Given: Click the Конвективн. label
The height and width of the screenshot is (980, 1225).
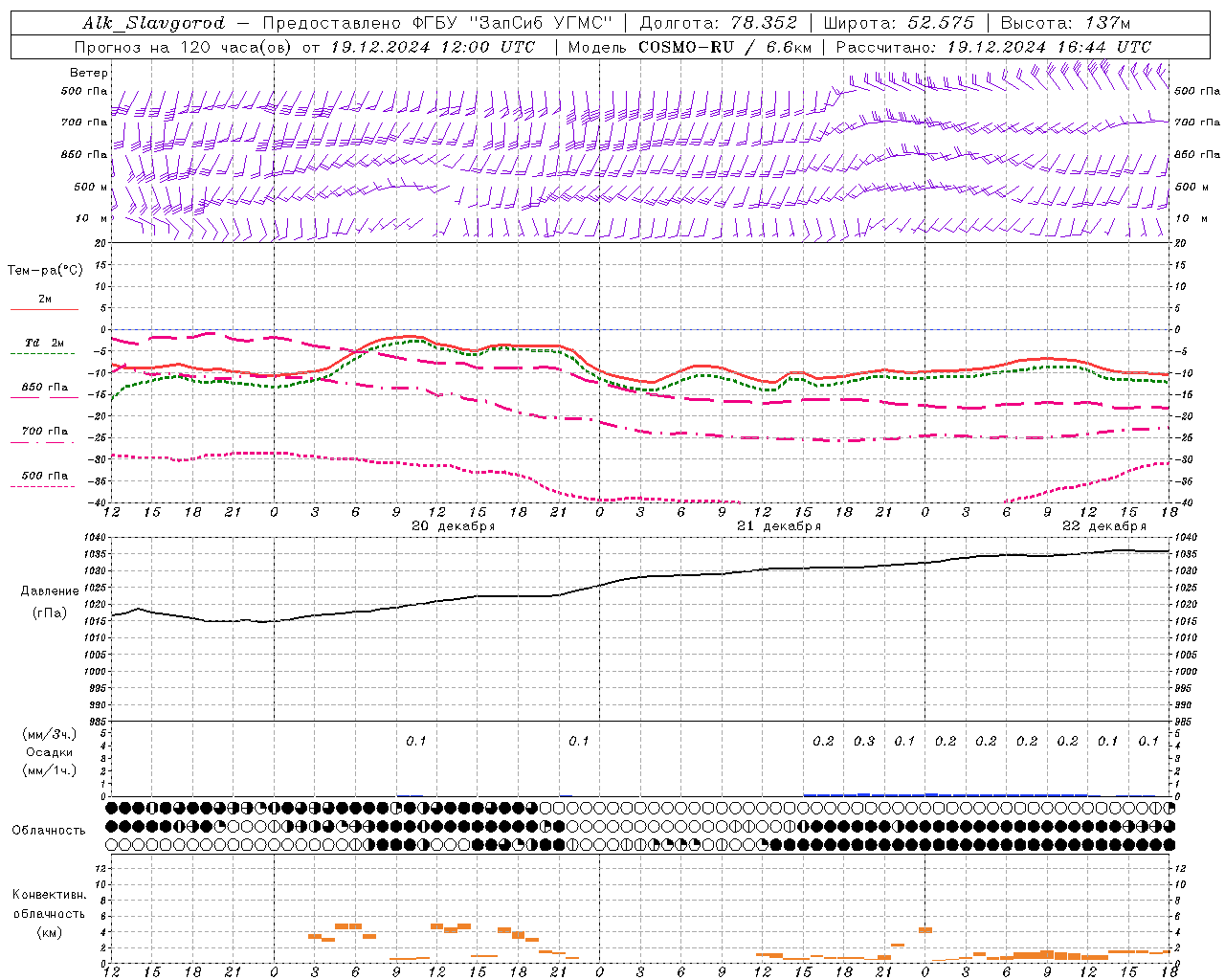Looking at the screenshot, I should coord(49,895).
